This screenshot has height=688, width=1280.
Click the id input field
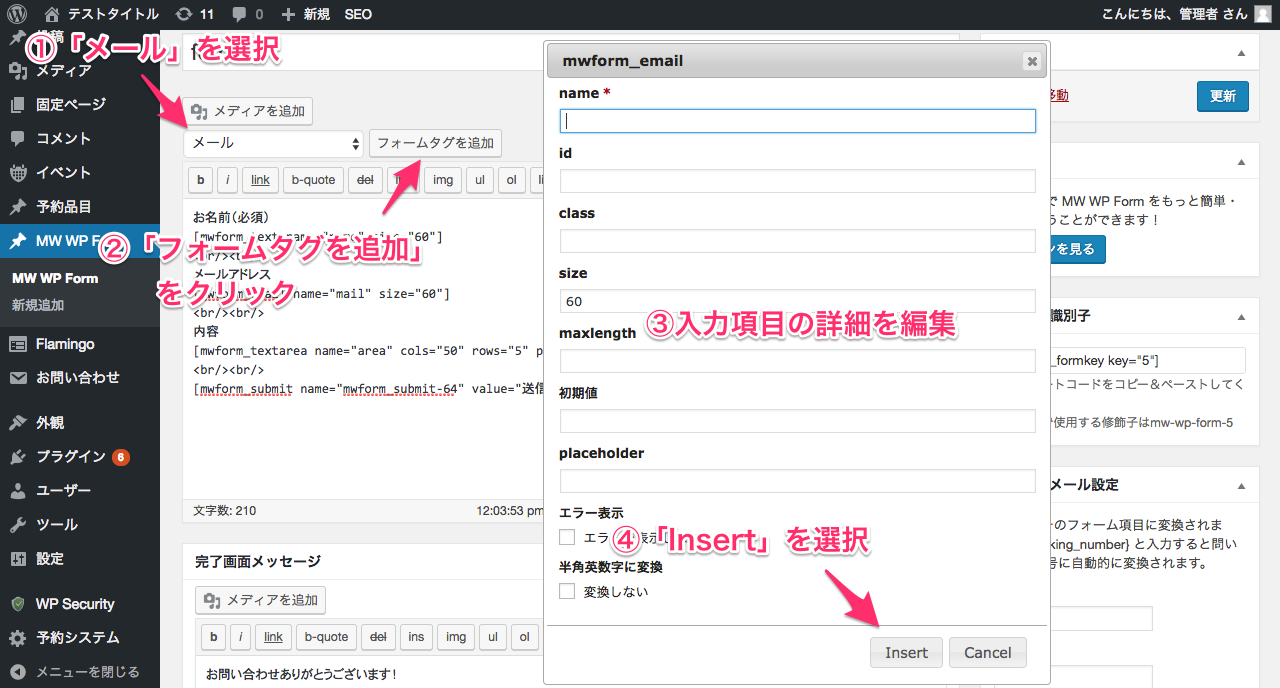coord(797,181)
